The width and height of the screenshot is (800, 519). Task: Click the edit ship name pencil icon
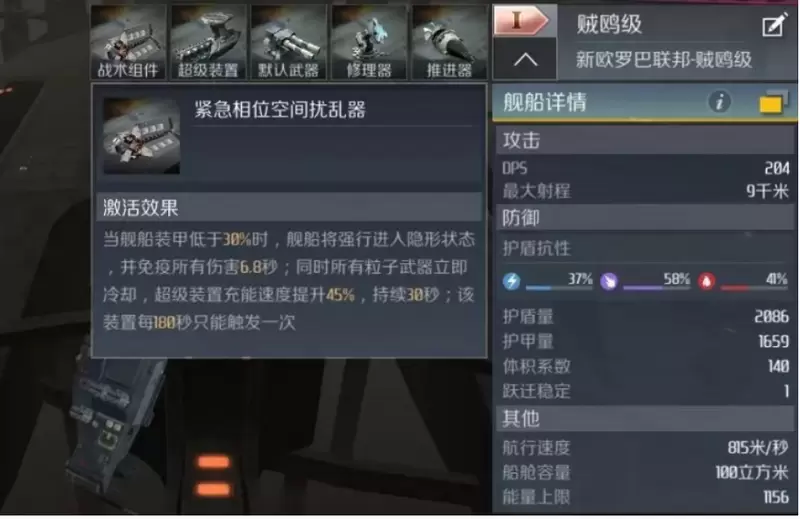pyautogui.click(x=775, y=25)
